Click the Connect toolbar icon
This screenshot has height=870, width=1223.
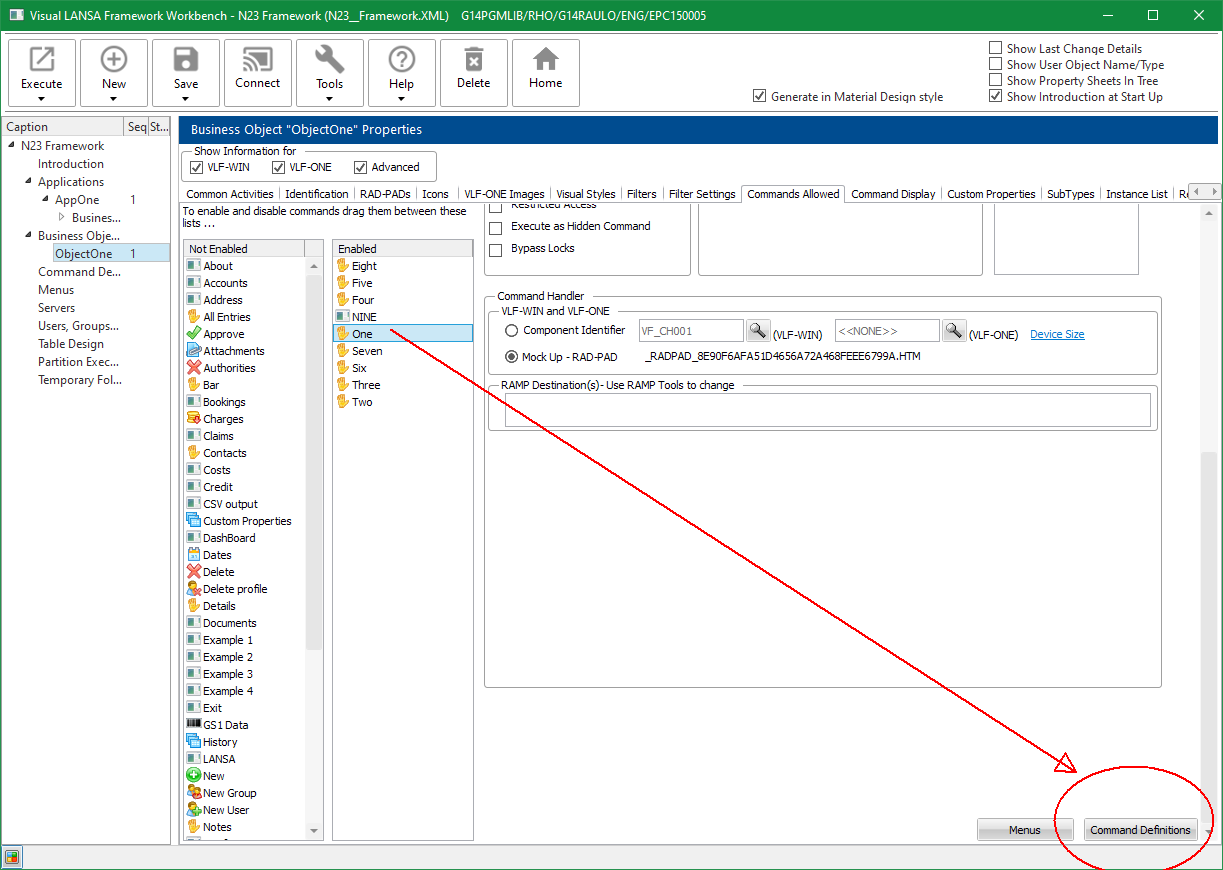pos(258,59)
